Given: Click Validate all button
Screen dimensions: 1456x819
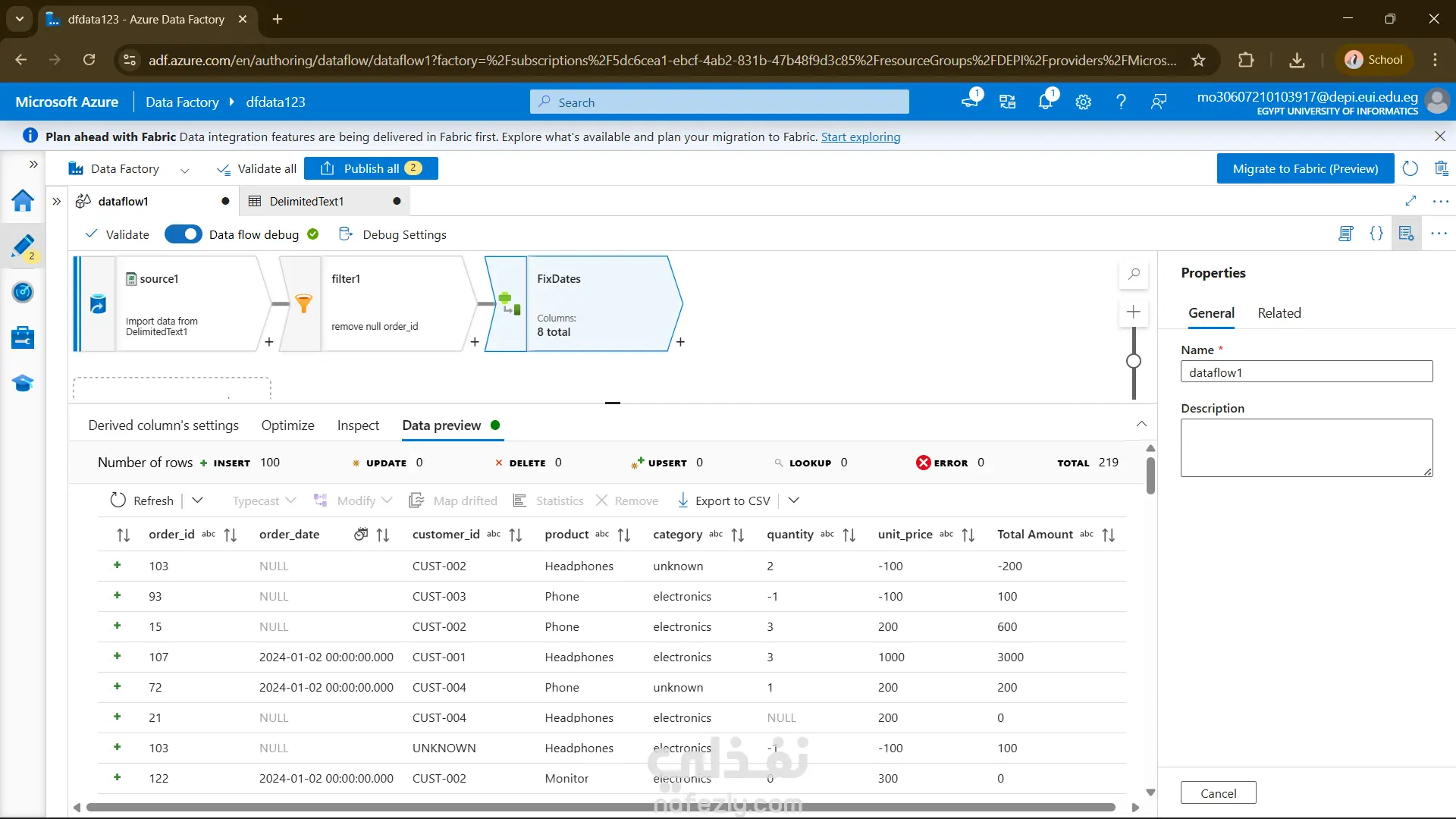Looking at the screenshot, I should click(x=256, y=168).
